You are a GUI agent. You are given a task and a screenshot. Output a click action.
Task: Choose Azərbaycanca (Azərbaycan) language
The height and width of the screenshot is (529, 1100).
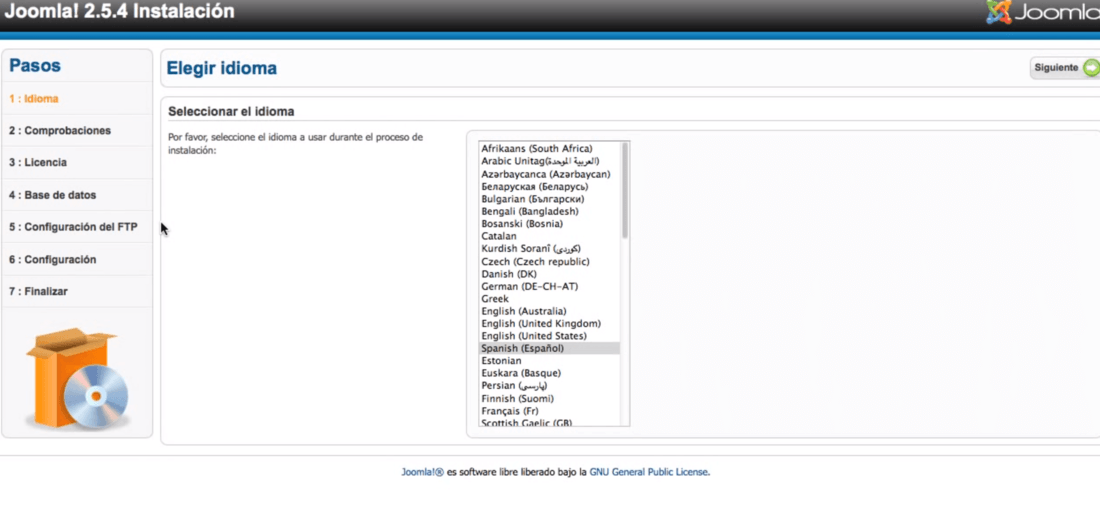pos(549,174)
